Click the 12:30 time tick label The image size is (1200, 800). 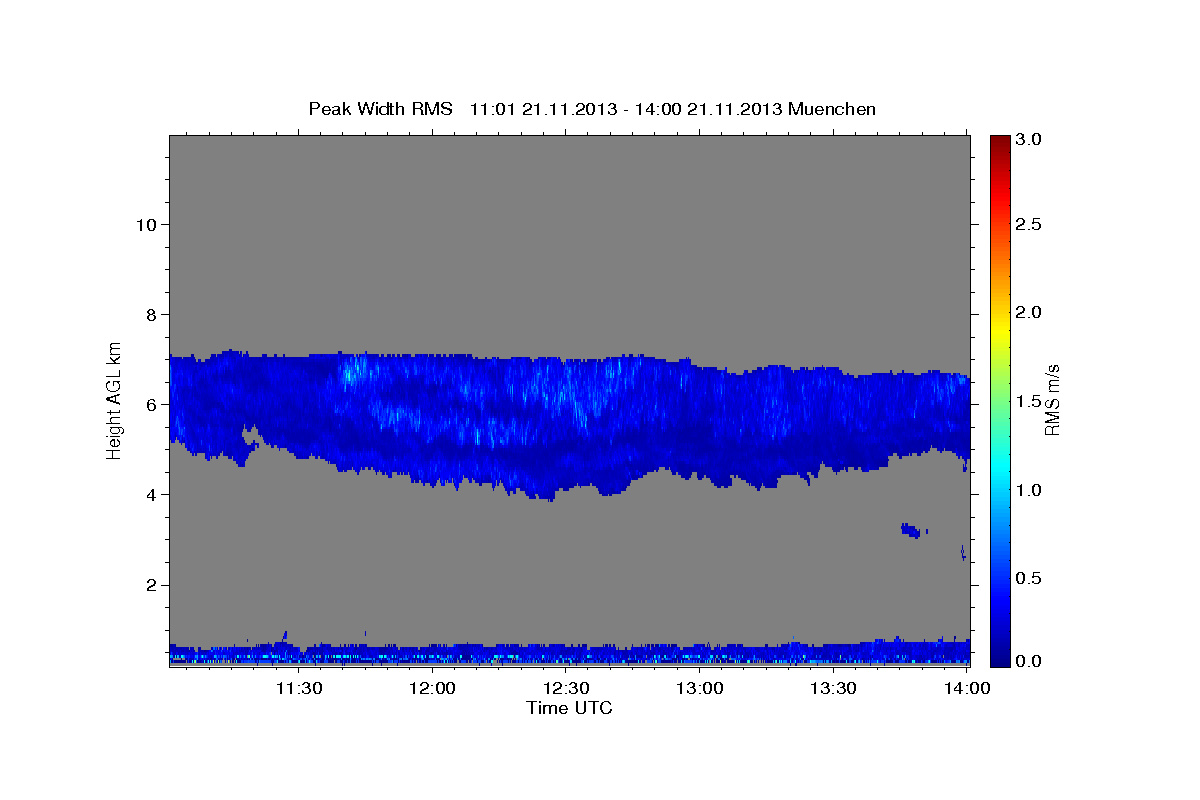565,688
